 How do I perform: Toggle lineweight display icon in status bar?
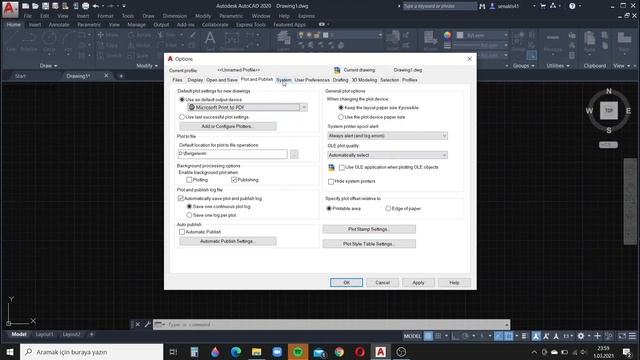click(x=524, y=336)
